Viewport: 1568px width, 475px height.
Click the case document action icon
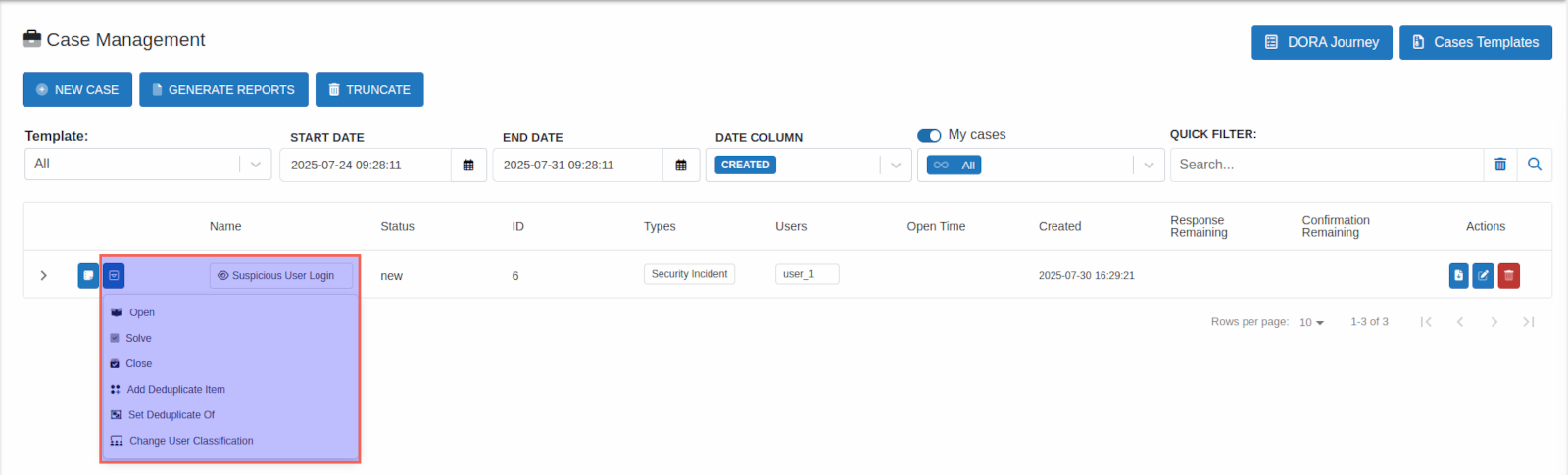pyautogui.click(x=1458, y=276)
